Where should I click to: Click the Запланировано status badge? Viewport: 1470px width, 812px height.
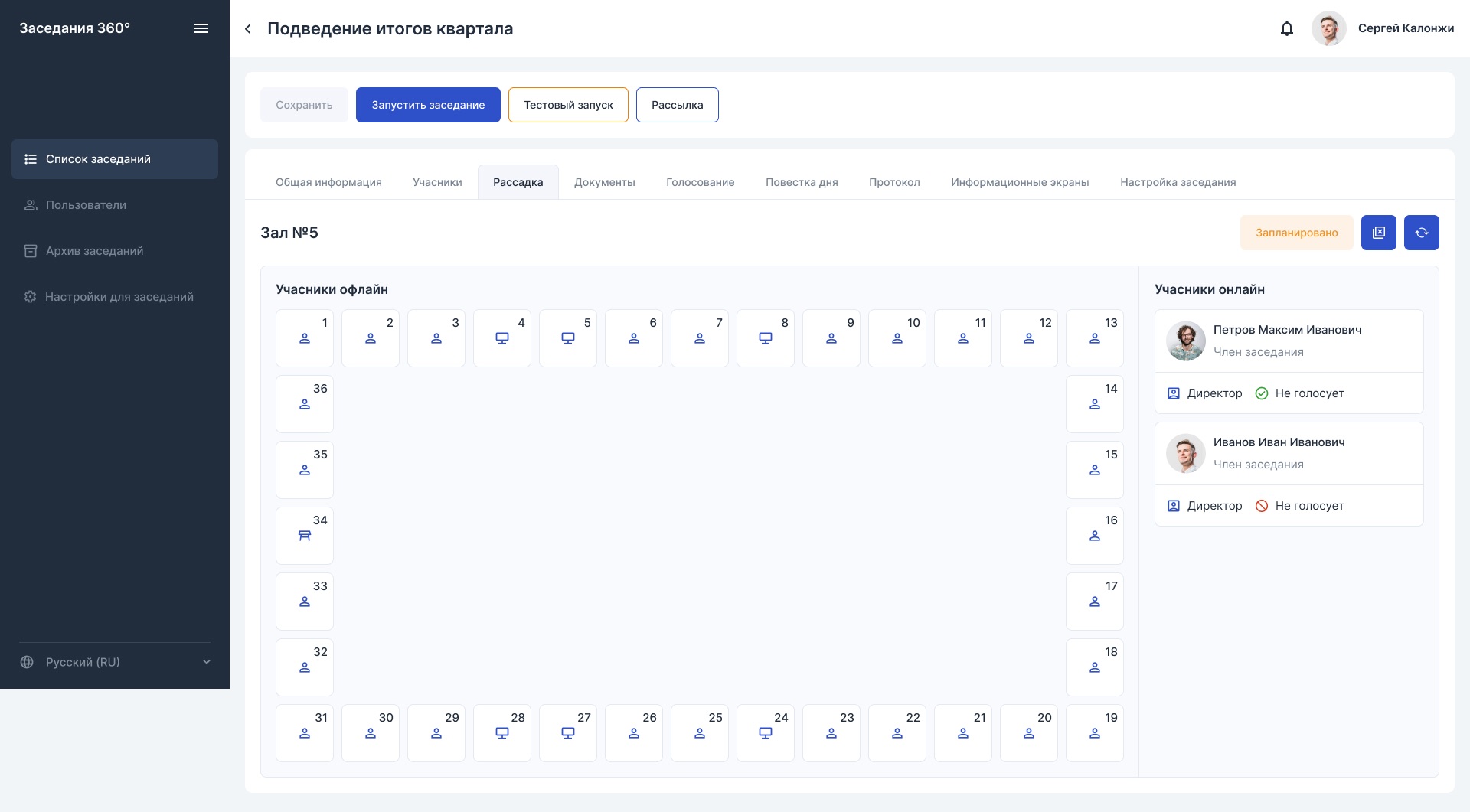tap(1297, 233)
